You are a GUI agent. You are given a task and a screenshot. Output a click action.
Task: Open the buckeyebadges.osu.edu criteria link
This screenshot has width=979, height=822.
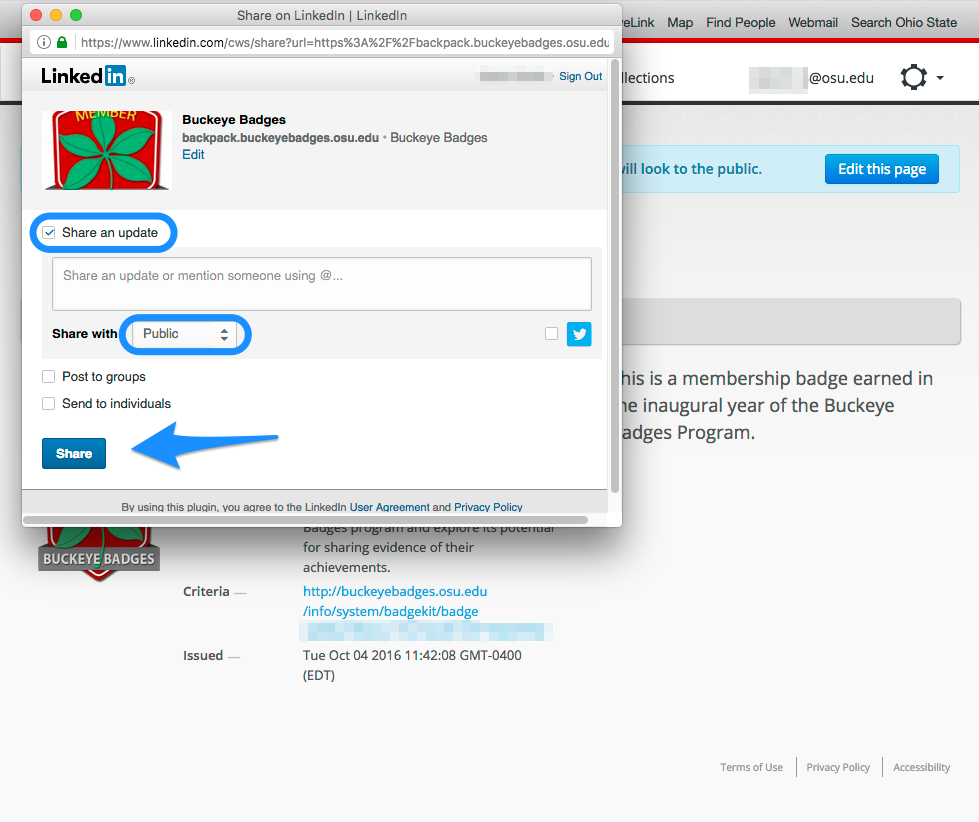(395, 601)
